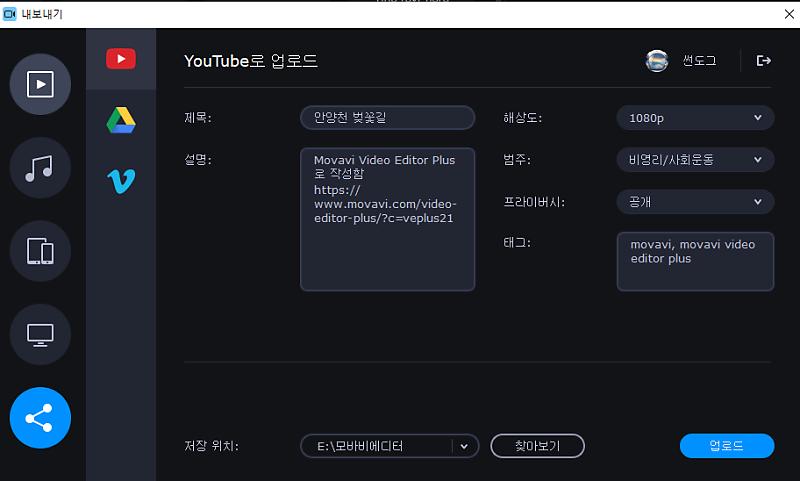Choose Vimeo as upload service

(121, 181)
